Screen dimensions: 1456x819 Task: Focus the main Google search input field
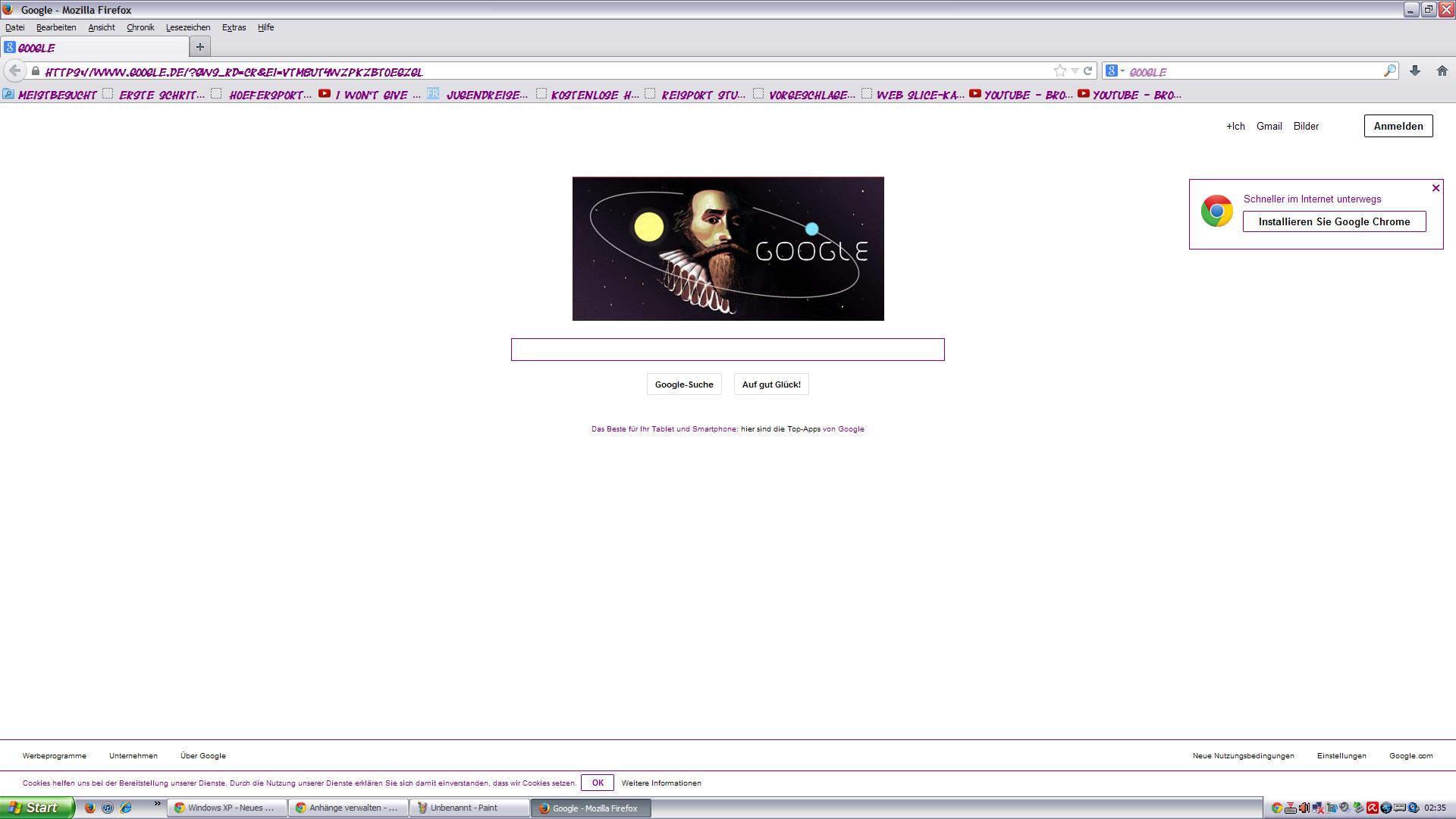pos(727,350)
